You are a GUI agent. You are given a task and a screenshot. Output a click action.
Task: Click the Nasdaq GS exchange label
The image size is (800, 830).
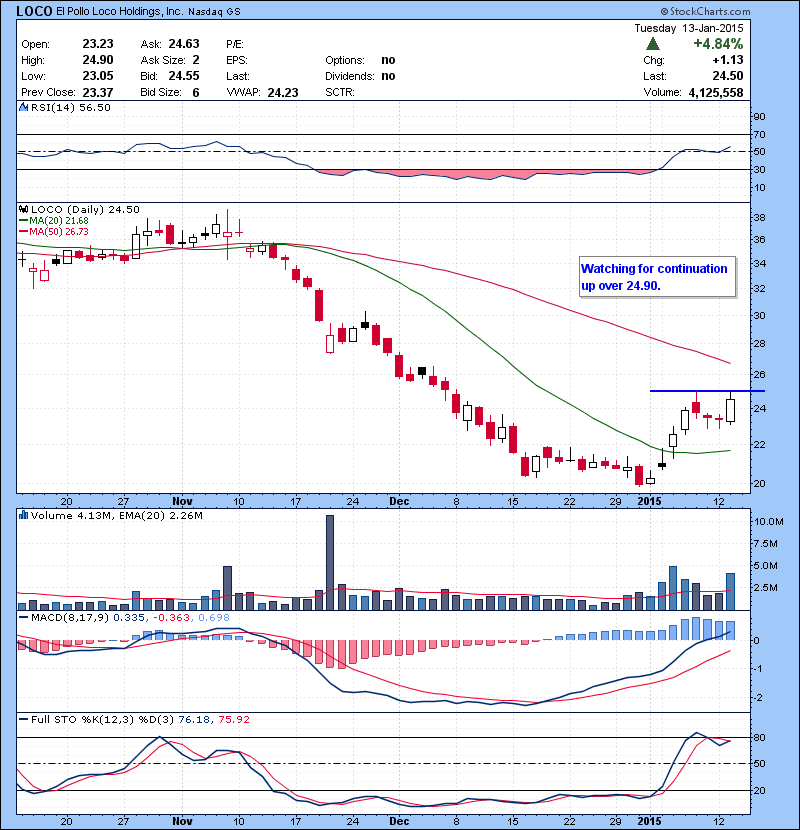[214, 12]
